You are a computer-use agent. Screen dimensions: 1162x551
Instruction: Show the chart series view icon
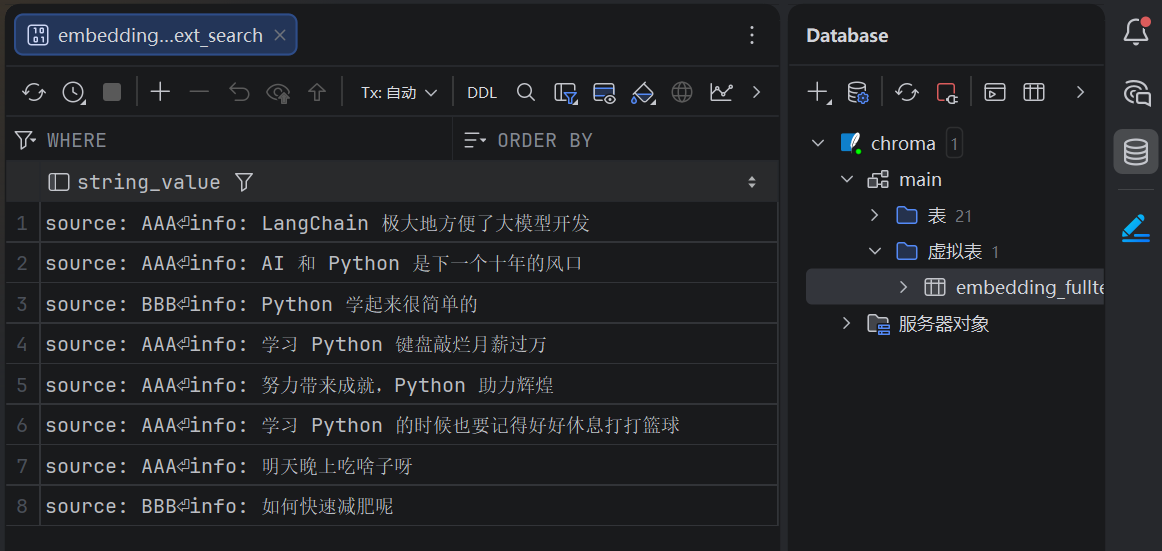721,93
